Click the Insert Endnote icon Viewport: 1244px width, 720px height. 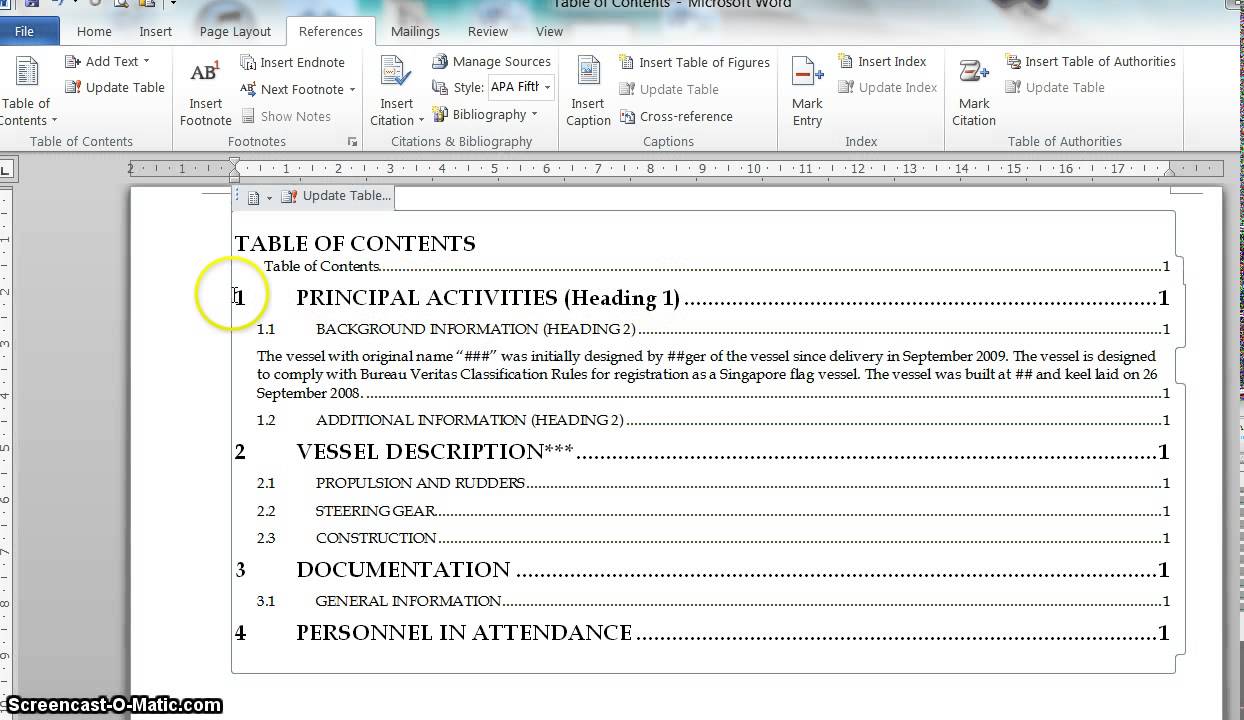[248, 62]
